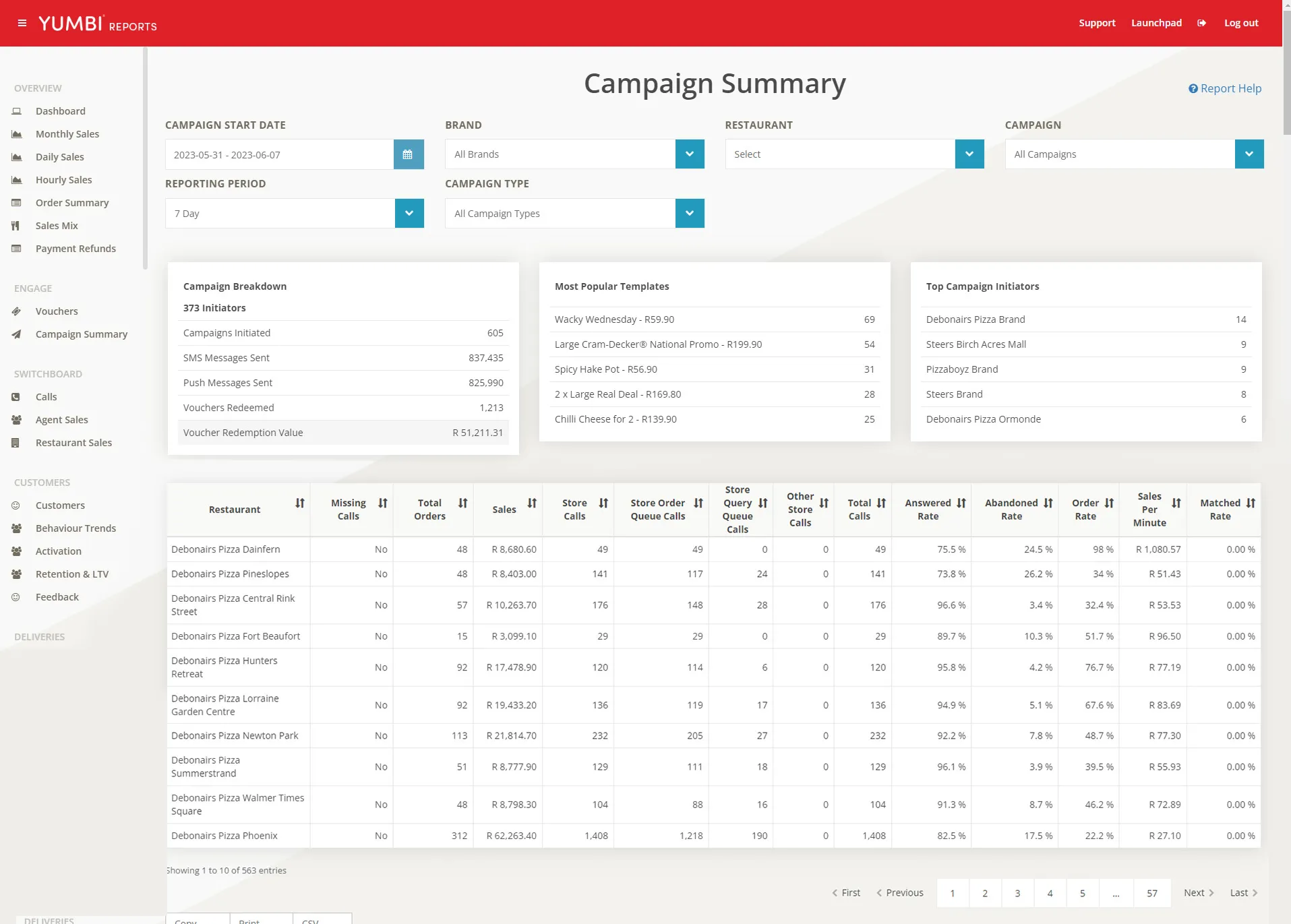Open Restaurant Sales in sidebar

[x=73, y=443]
